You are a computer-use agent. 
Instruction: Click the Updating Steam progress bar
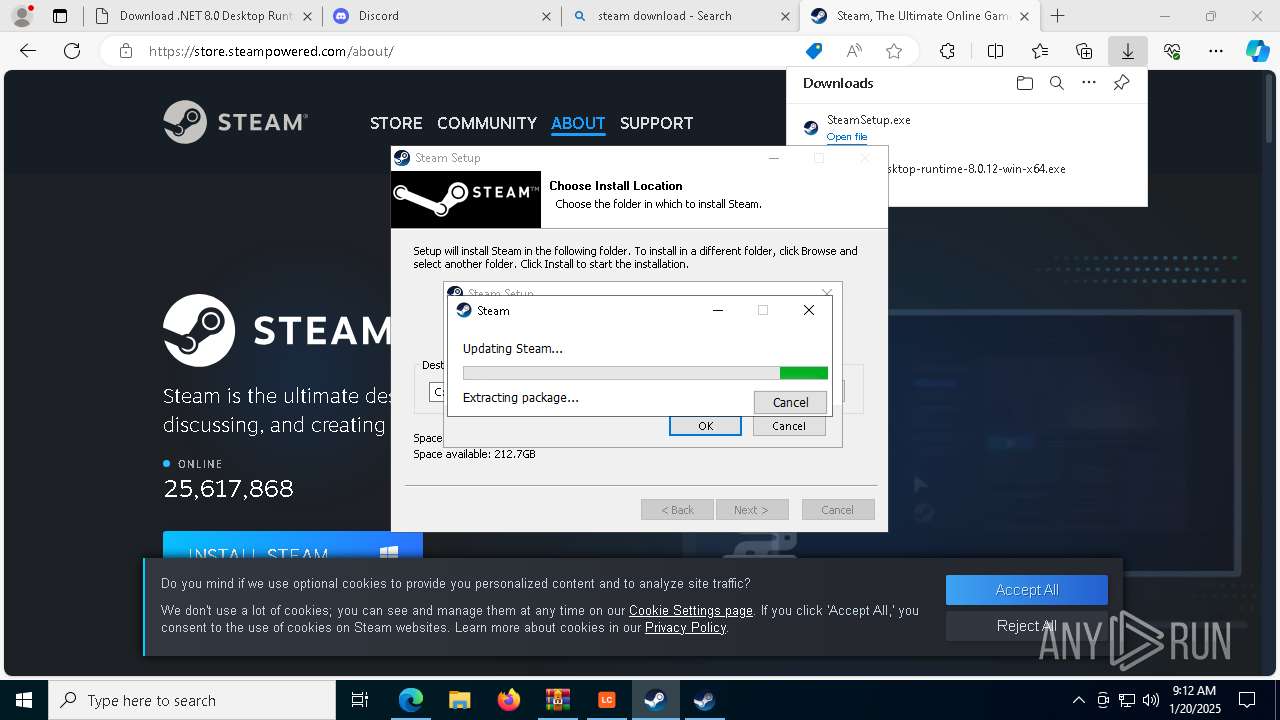tap(645, 373)
